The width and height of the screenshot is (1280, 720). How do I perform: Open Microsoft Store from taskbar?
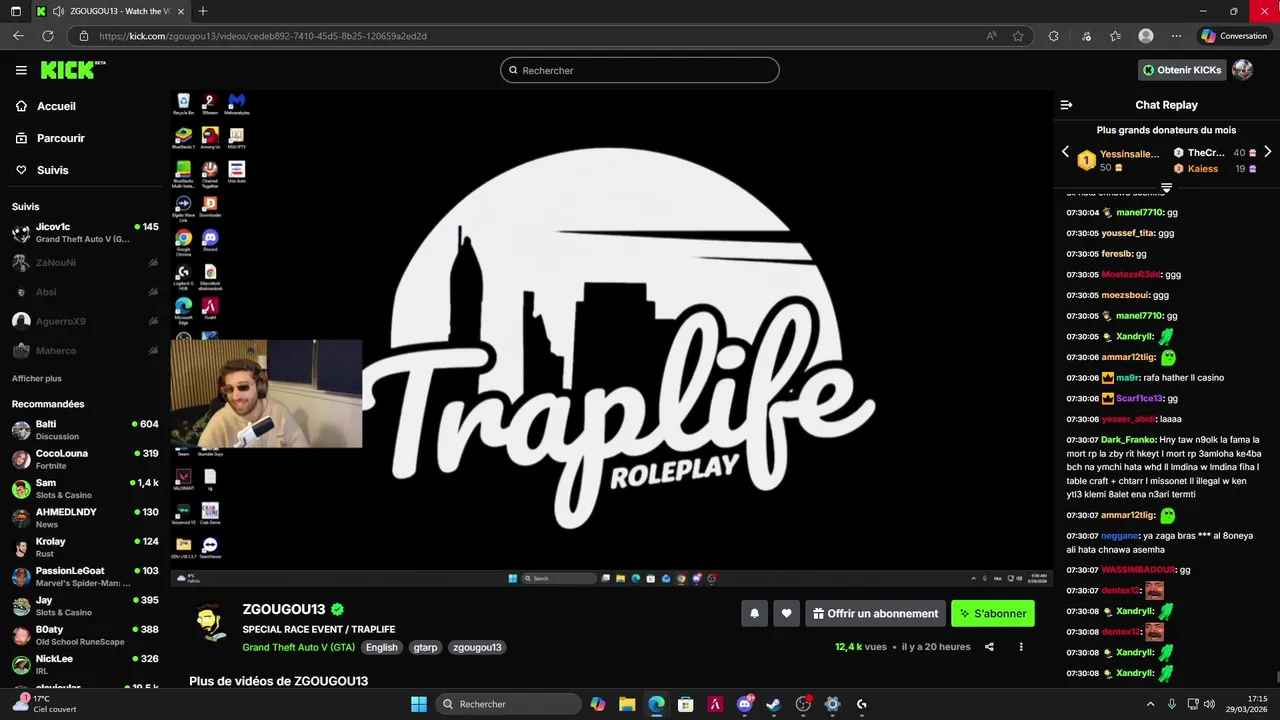686,704
